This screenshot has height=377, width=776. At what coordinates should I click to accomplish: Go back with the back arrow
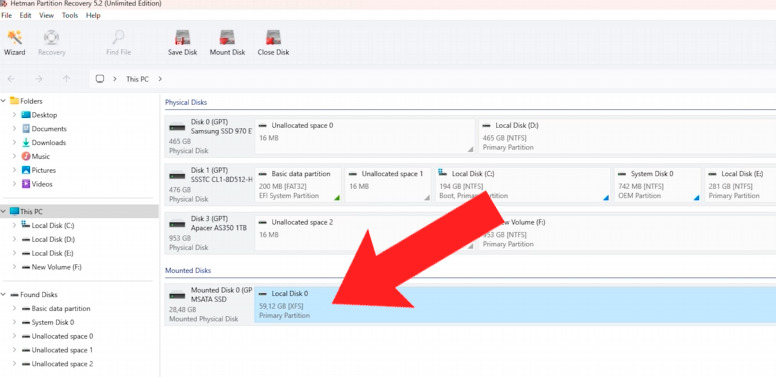point(11,79)
